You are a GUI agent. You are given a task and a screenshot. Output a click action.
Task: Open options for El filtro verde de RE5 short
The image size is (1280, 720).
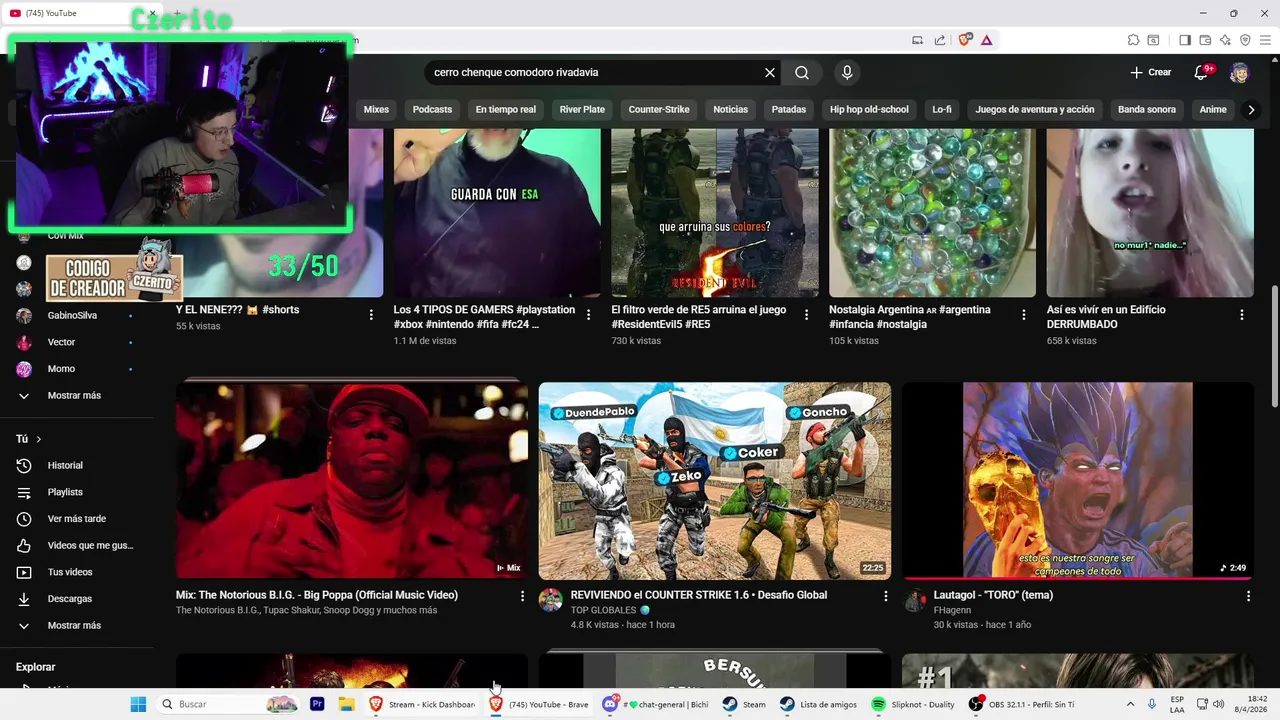[x=805, y=314]
